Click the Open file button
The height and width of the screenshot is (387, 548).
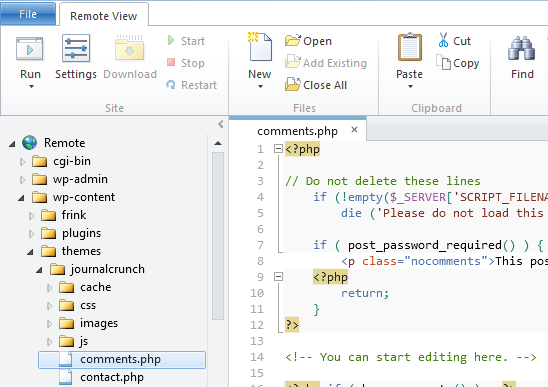(x=308, y=41)
